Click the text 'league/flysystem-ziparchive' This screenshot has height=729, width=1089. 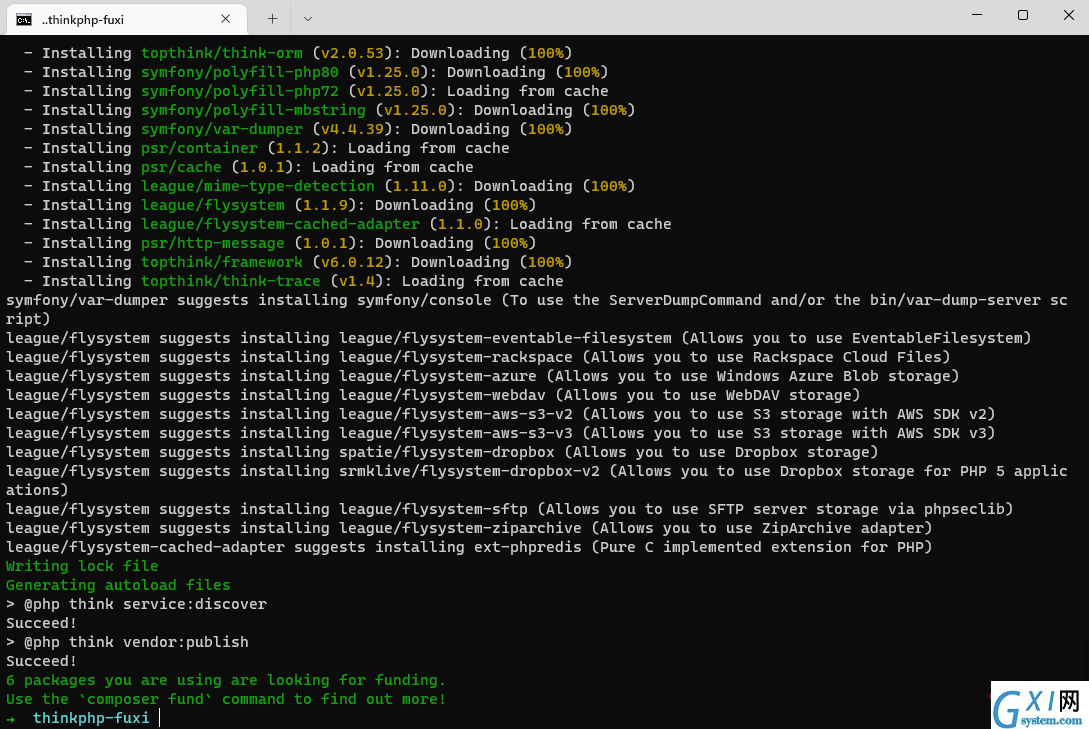(x=460, y=528)
